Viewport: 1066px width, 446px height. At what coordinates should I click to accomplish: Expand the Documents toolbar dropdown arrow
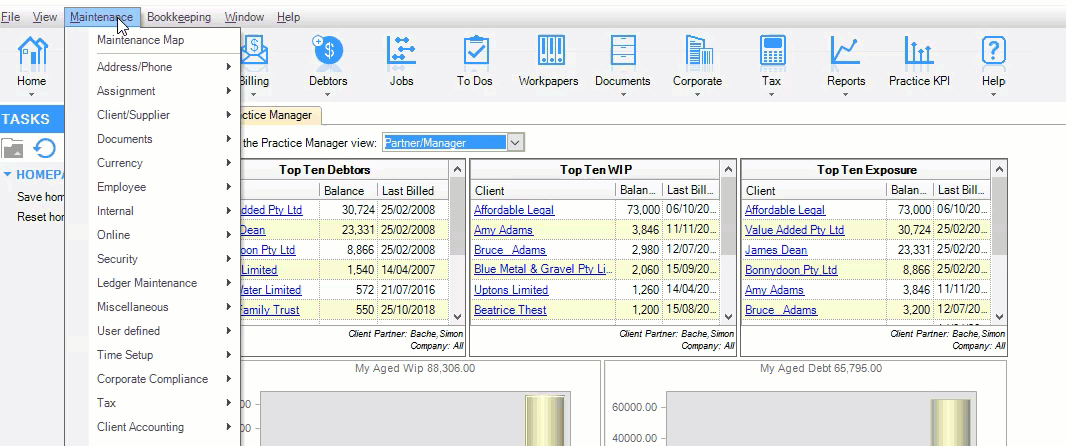click(623, 95)
